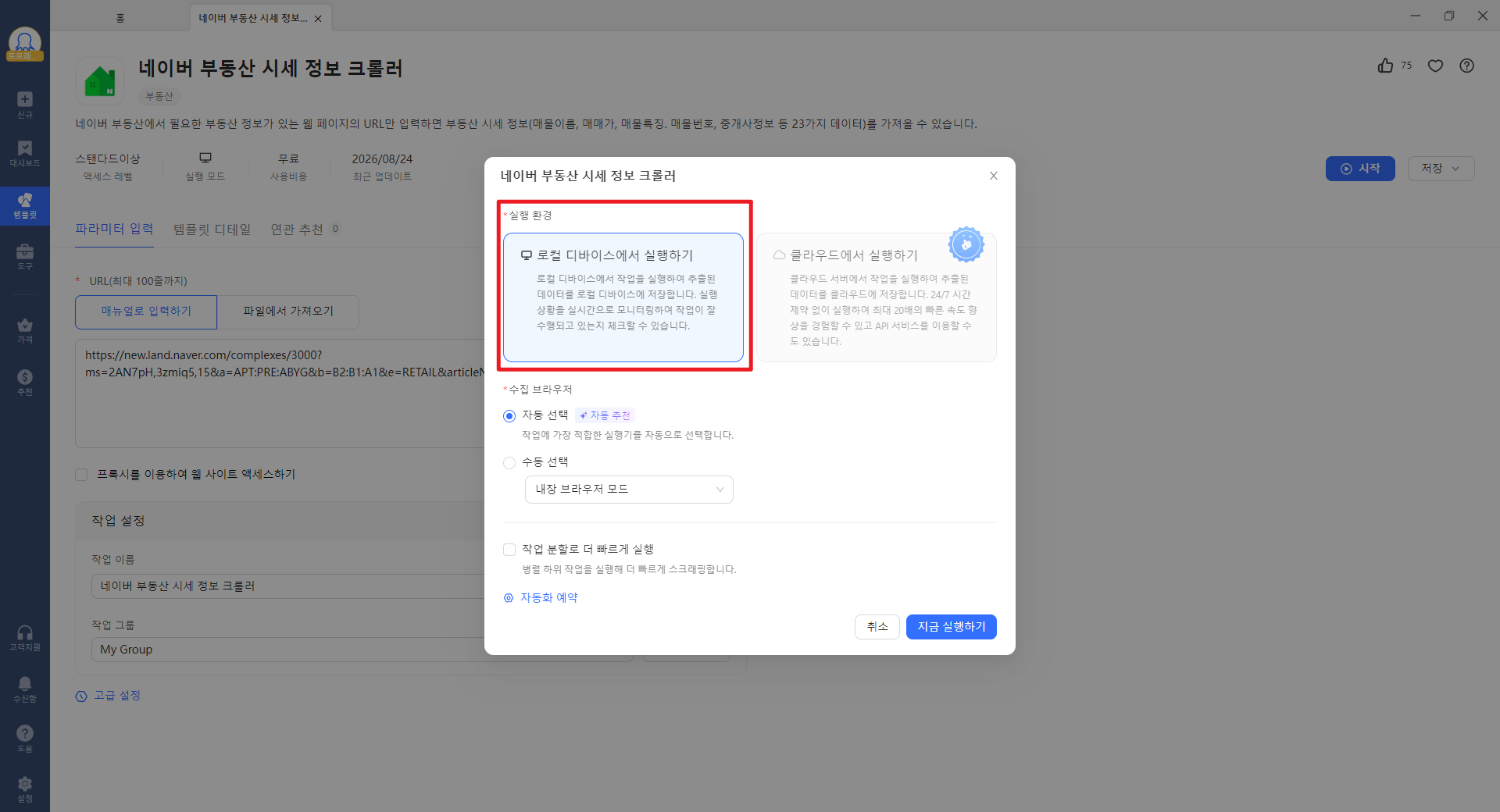Screen dimensions: 1500x812
Task: Open the 신규 (new task) sidebar icon
Action: 25,105
